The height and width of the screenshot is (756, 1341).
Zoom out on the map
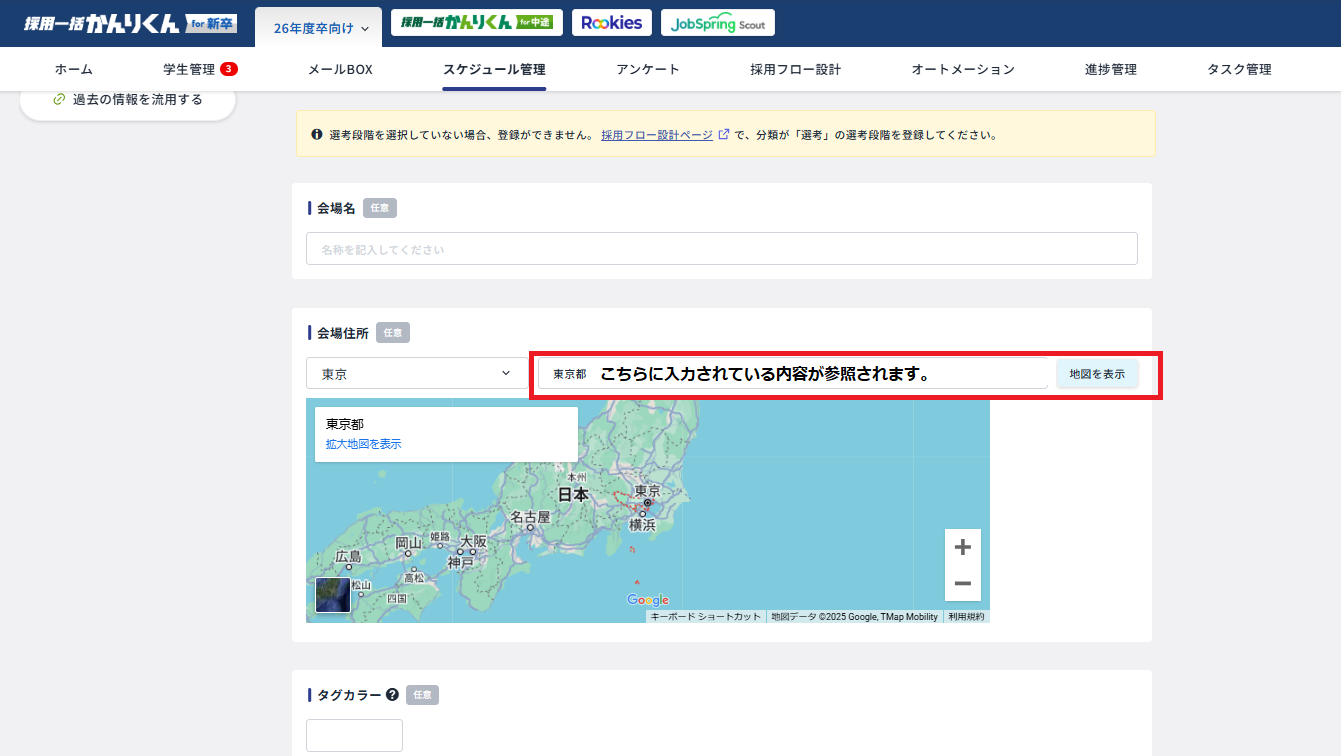pos(962,582)
